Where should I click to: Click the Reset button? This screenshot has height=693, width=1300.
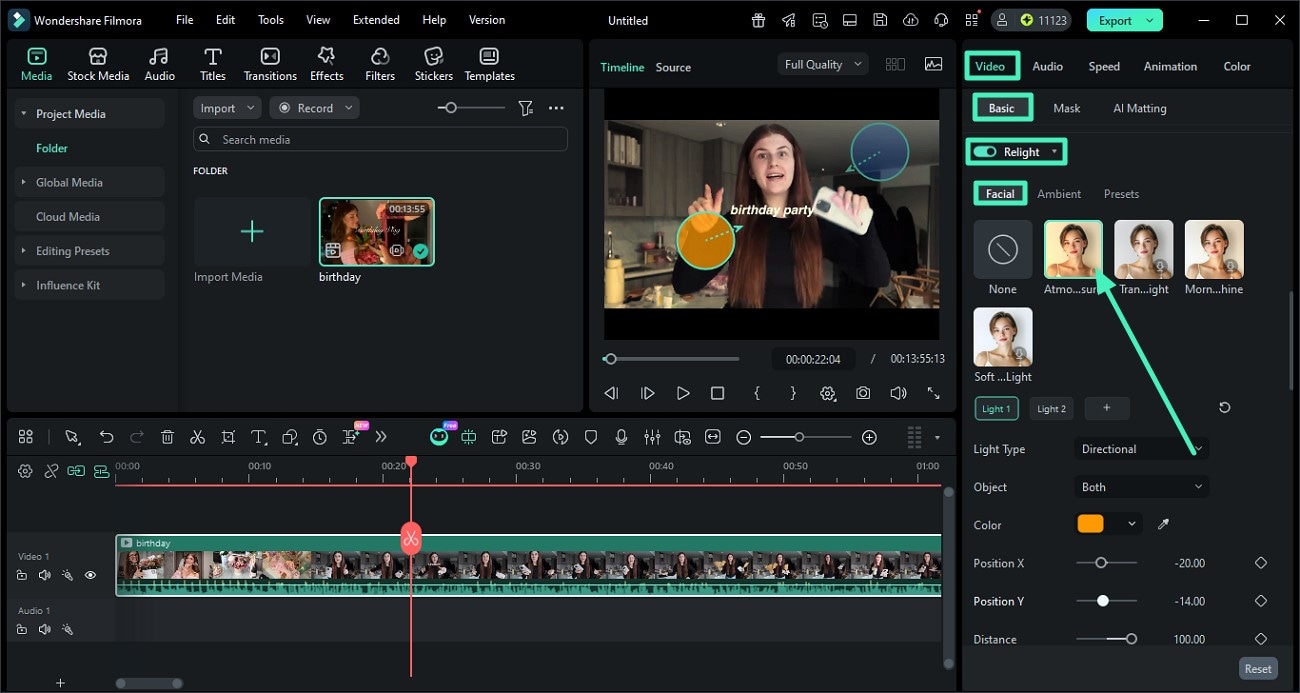click(1257, 669)
